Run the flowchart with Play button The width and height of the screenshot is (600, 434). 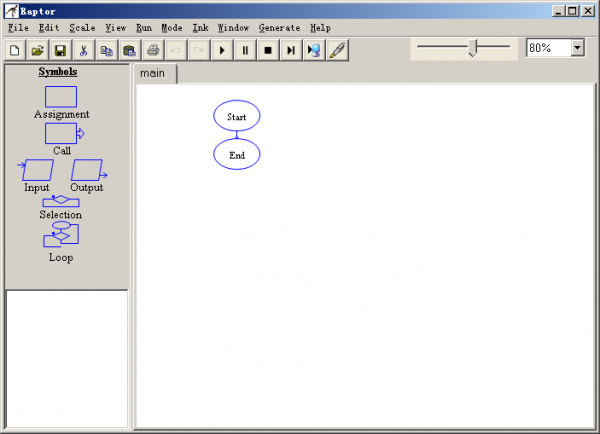(x=222, y=50)
